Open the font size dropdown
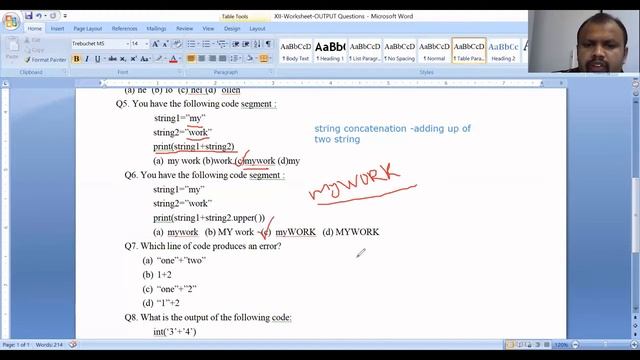This screenshot has height=360, width=640. point(147,44)
